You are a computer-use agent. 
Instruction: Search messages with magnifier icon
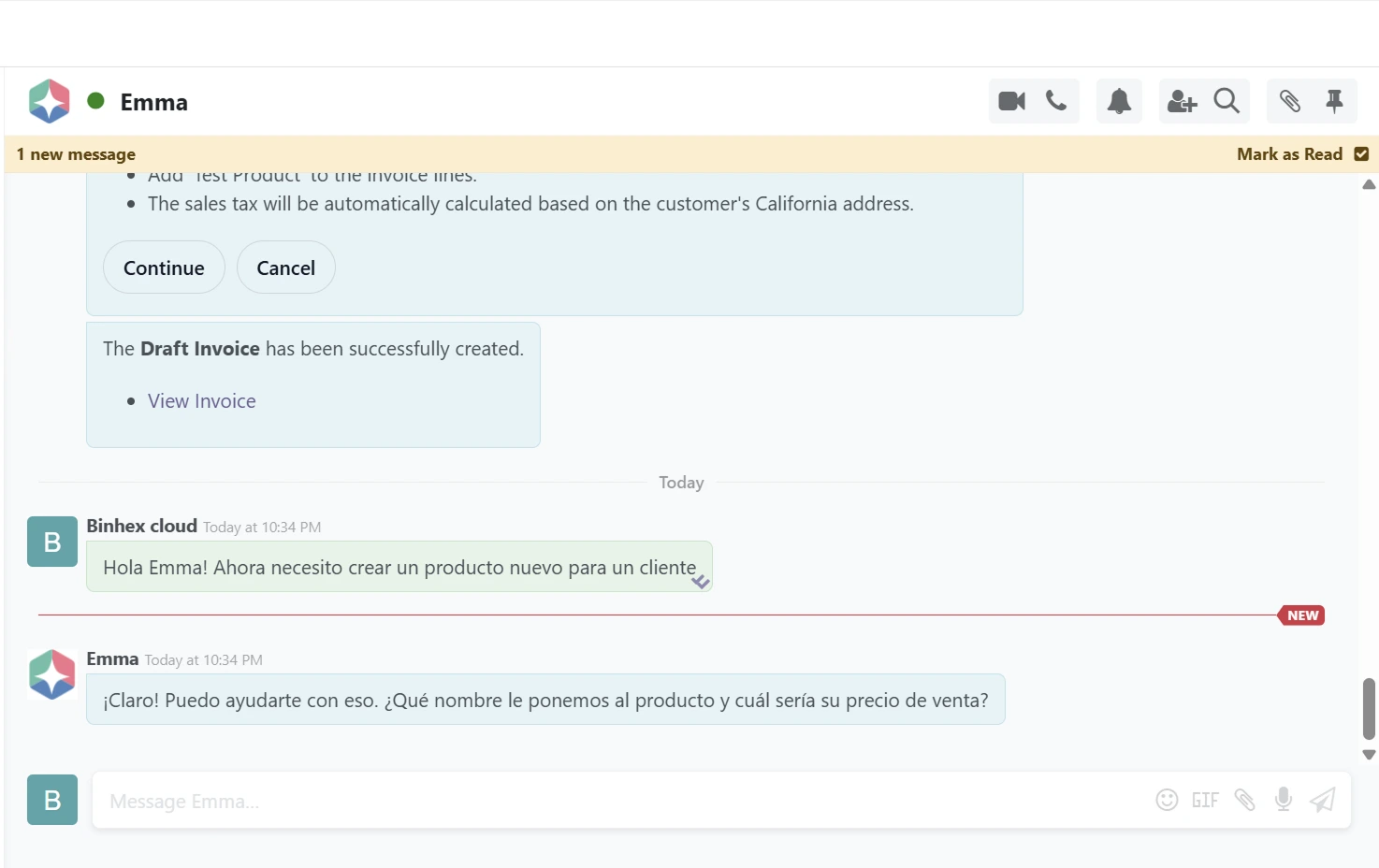tap(1227, 101)
